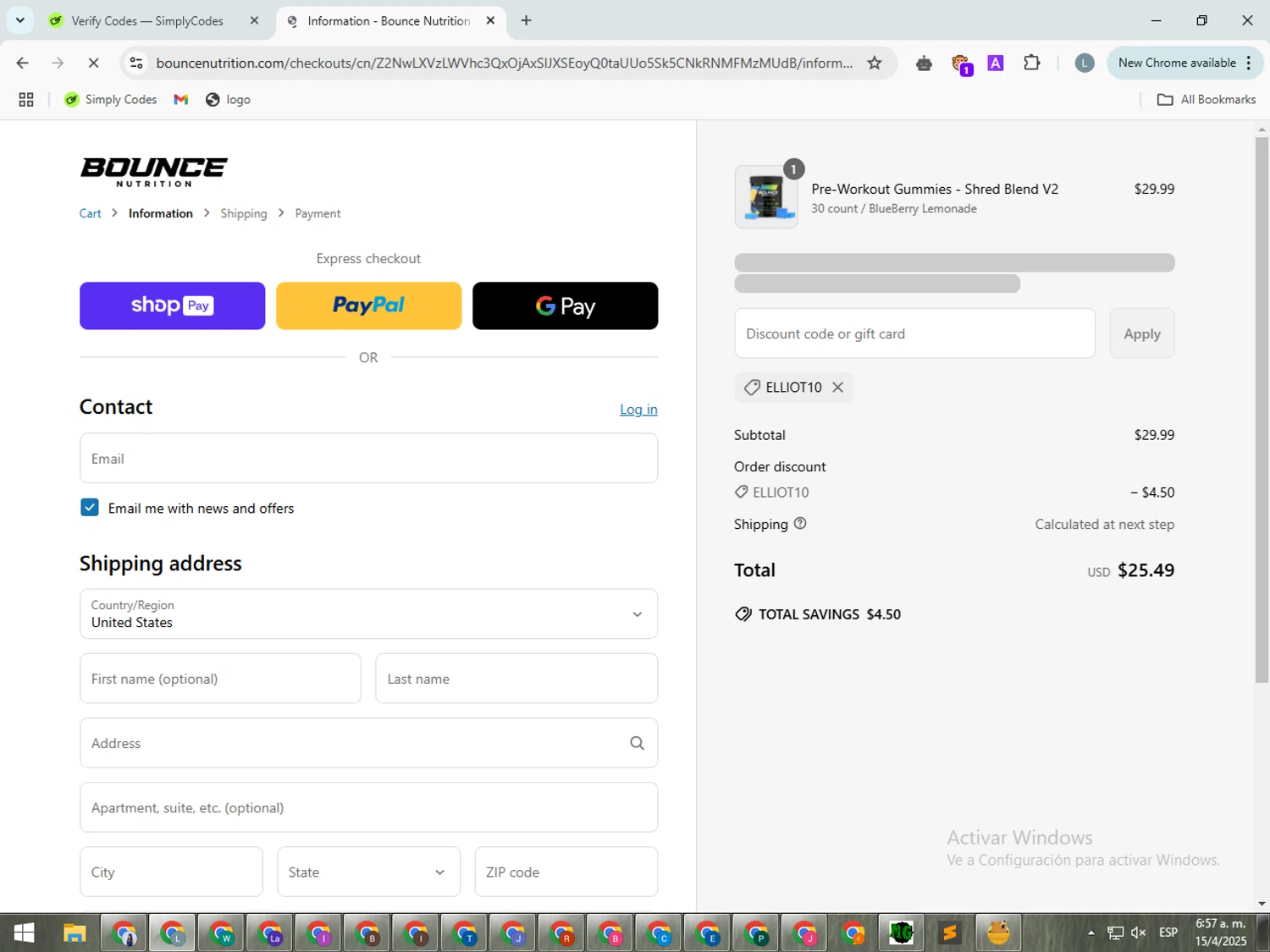Click the browser address bar URL
The height and width of the screenshot is (952, 1270).
(x=505, y=63)
